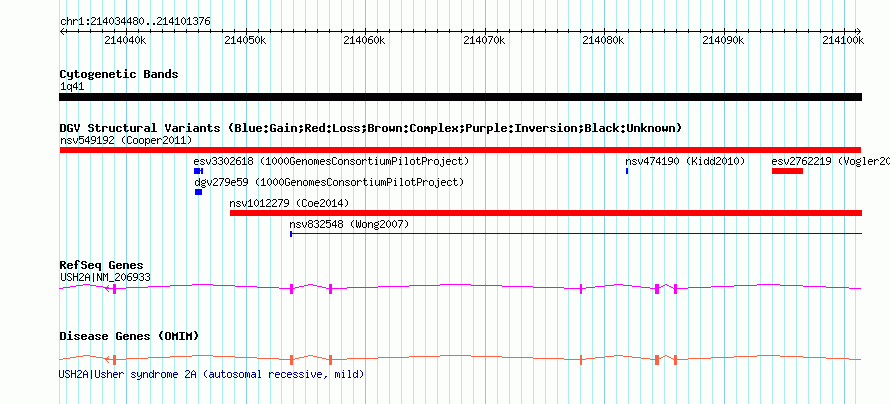This screenshot has width=890, height=404.
Task: Click the 214060k ruler tick label
Action: [x=364, y=40]
